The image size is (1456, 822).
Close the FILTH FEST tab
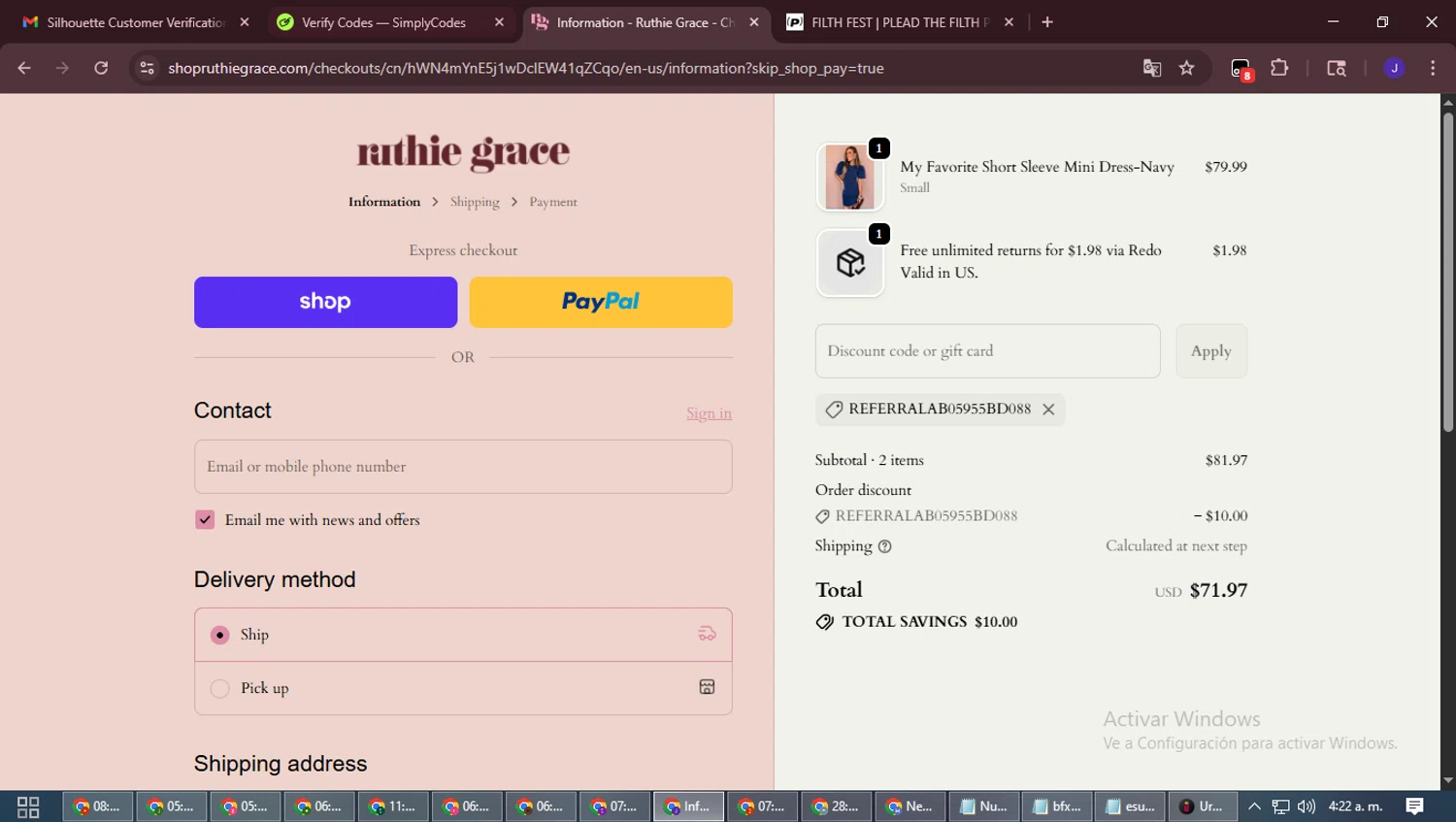pyautogui.click(x=1009, y=22)
